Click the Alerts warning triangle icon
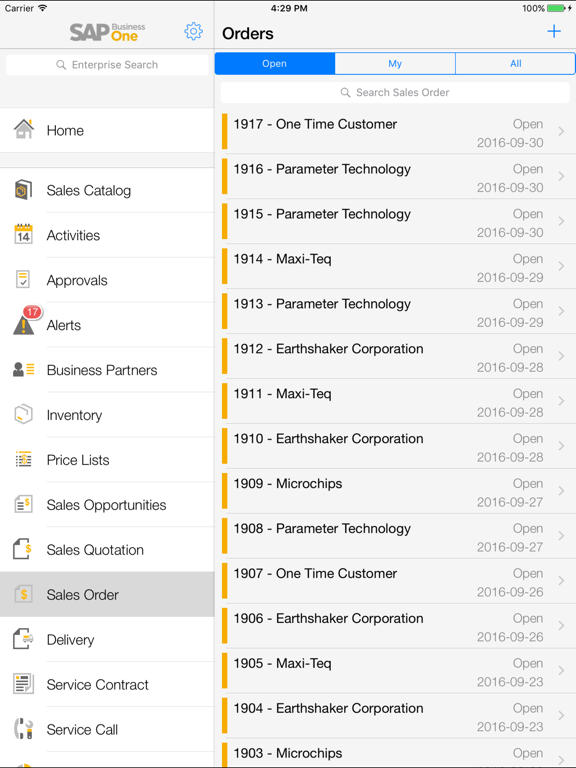 pyautogui.click(x=24, y=324)
